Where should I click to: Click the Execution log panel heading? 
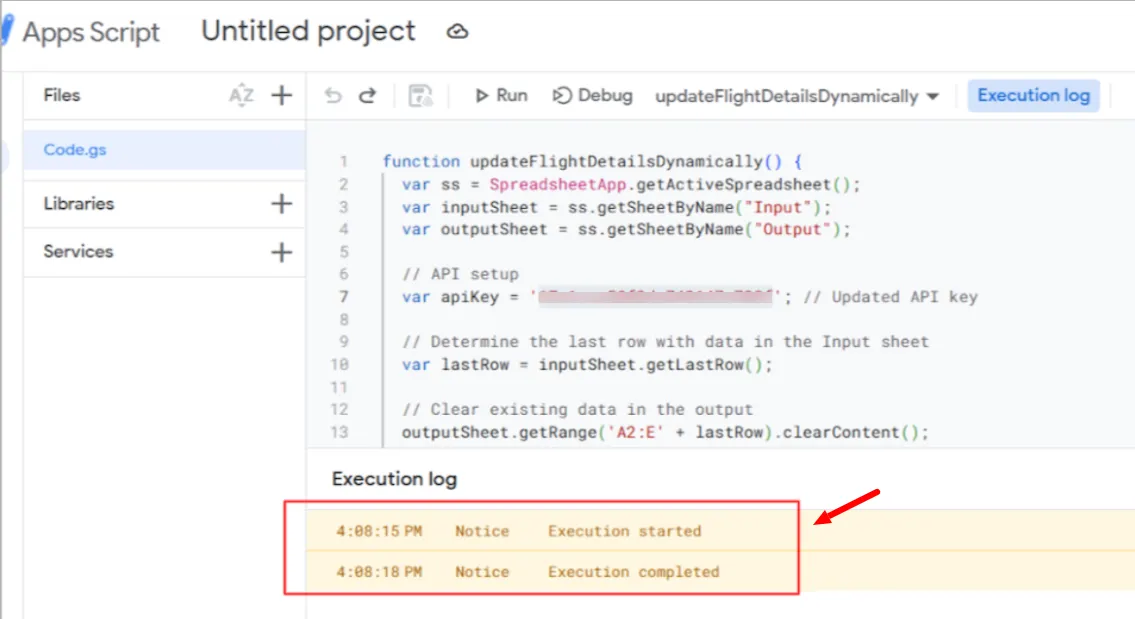[x=394, y=479]
